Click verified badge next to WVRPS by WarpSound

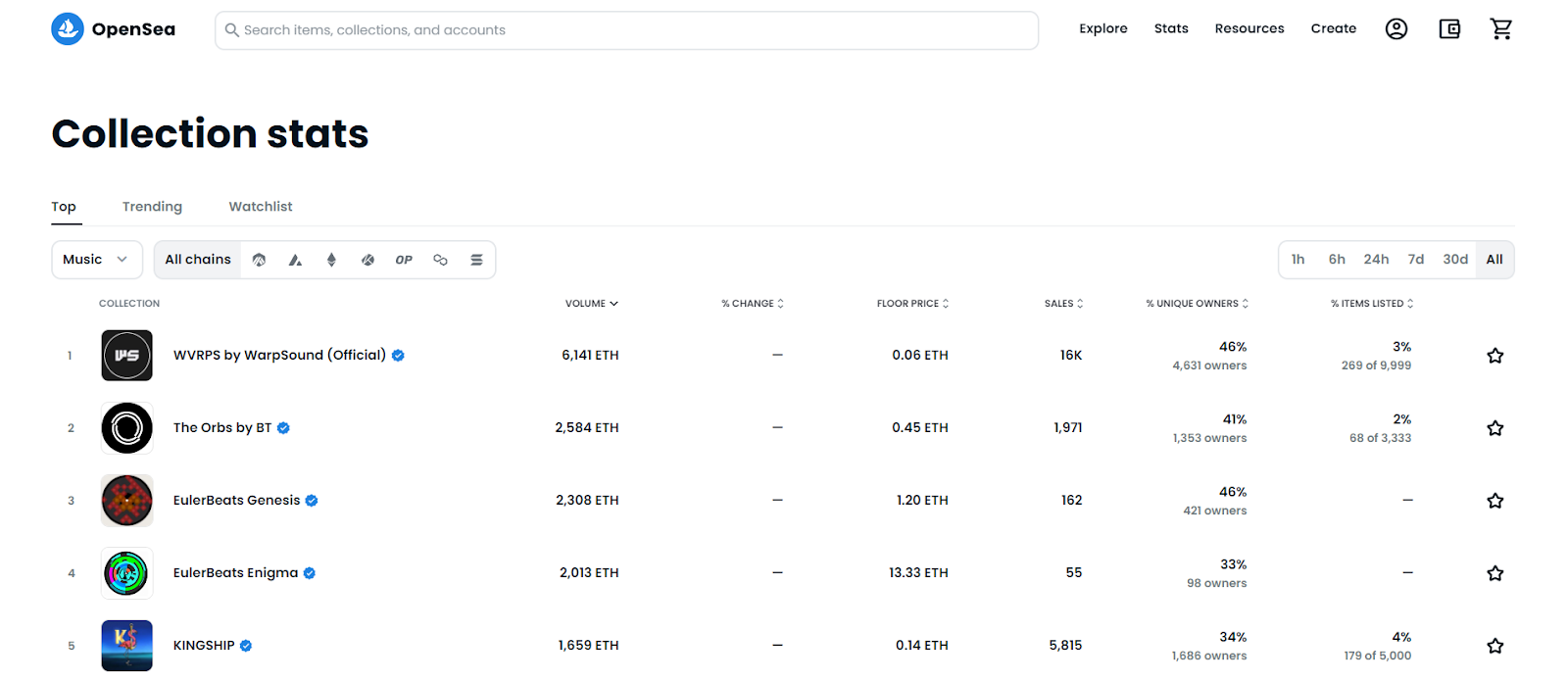point(398,356)
